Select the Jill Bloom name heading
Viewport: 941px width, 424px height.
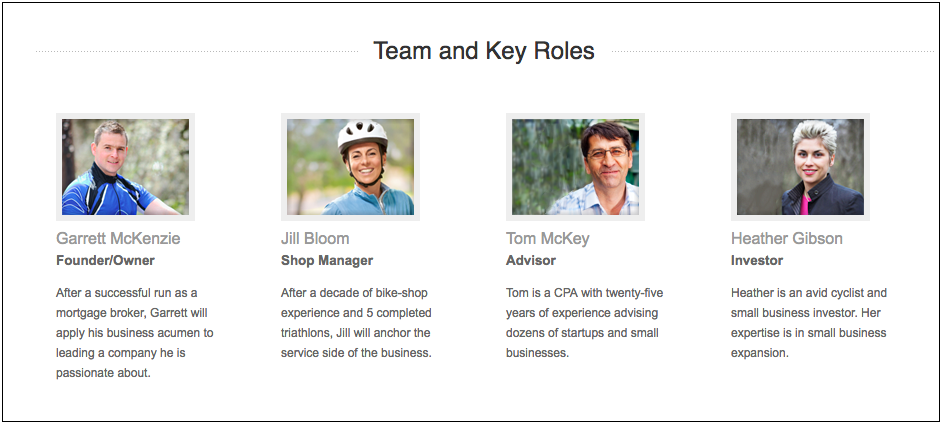click(x=315, y=239)
